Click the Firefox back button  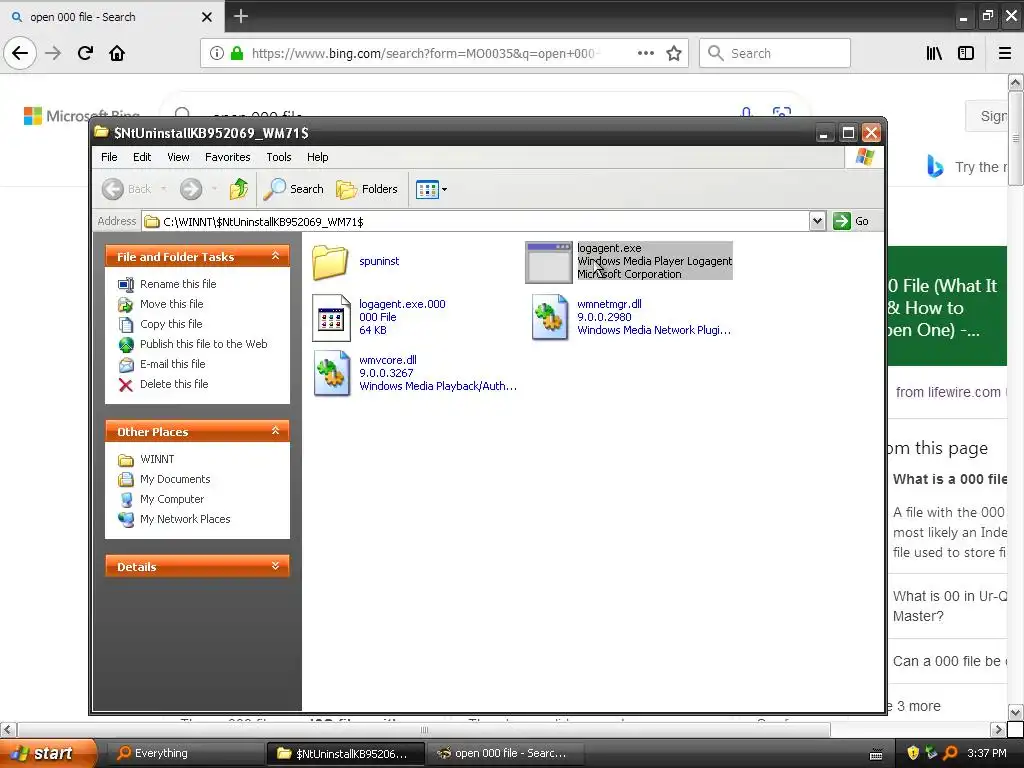(x=20, y=53)
